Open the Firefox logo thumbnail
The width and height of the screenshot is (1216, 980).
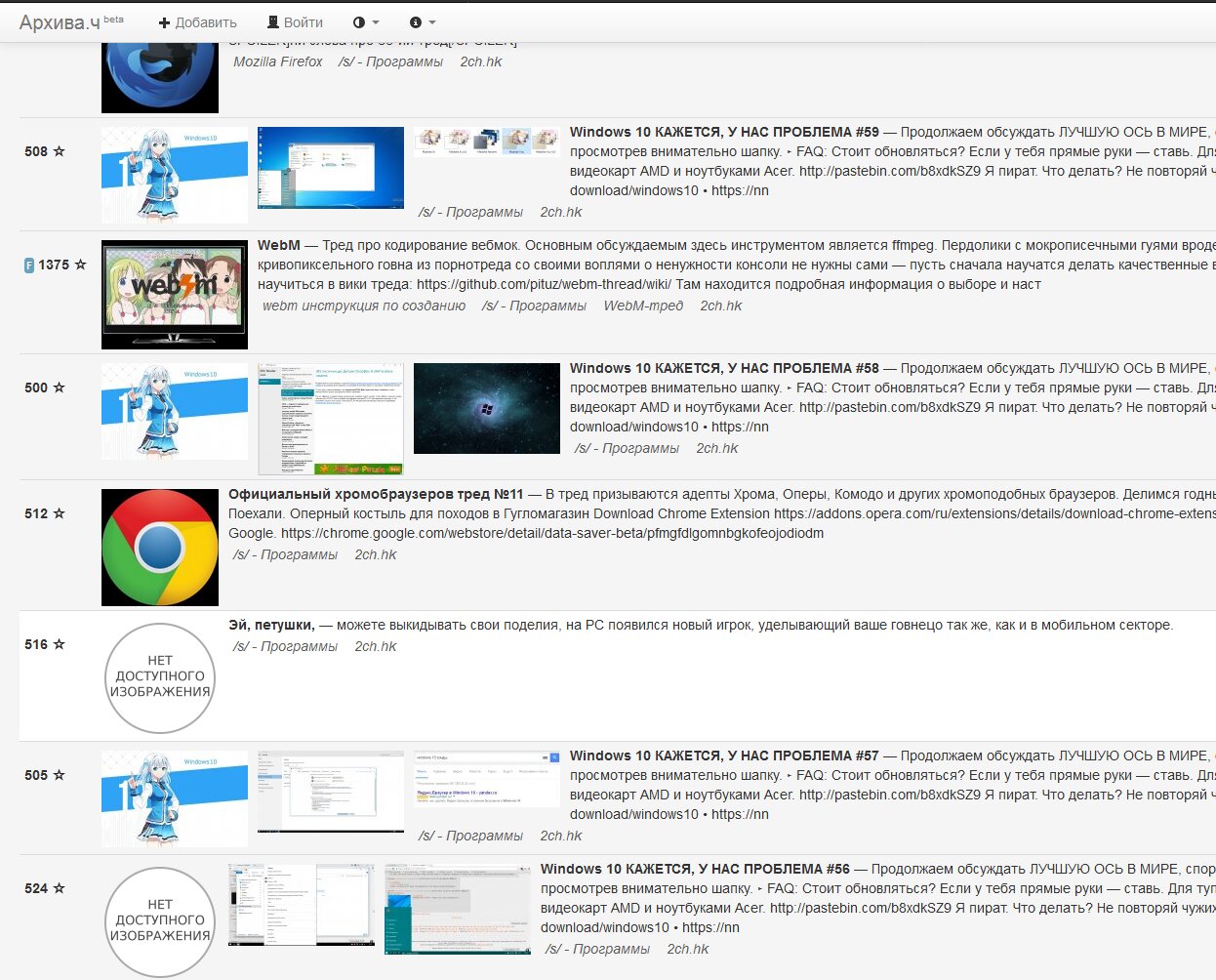coord(160,77)
